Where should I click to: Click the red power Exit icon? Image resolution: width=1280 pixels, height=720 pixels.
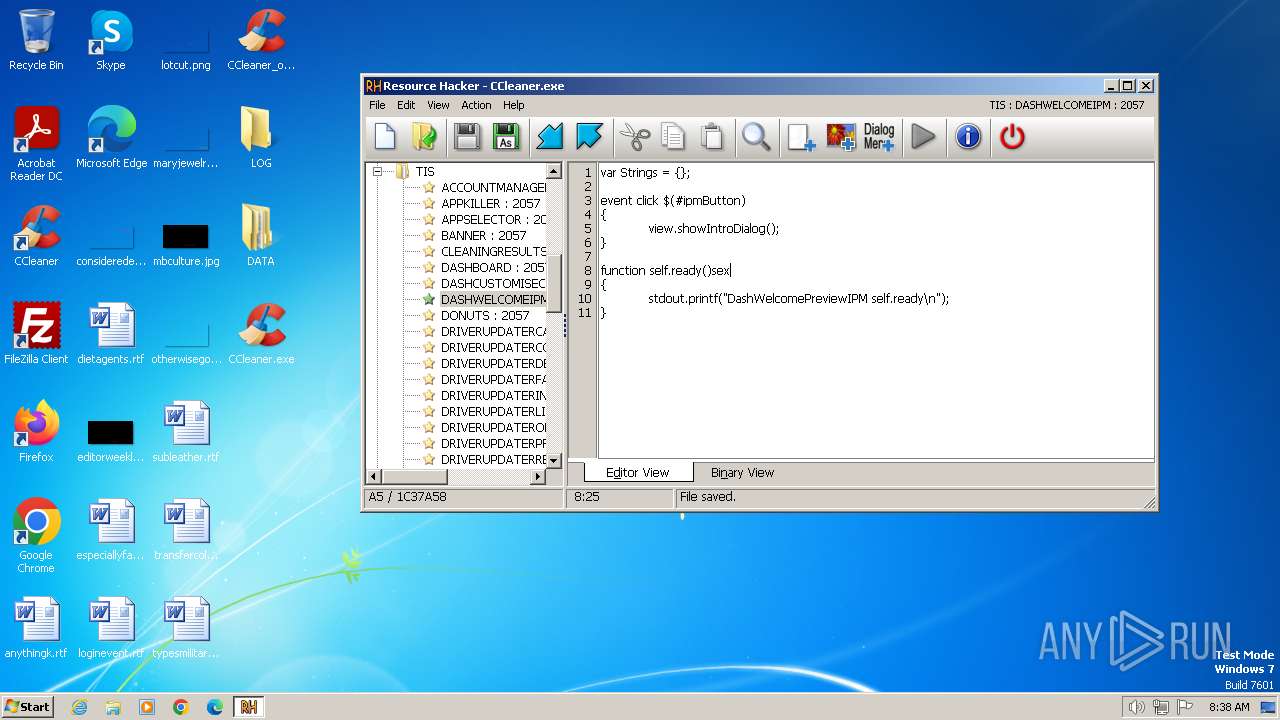(x=1012, y=137)
